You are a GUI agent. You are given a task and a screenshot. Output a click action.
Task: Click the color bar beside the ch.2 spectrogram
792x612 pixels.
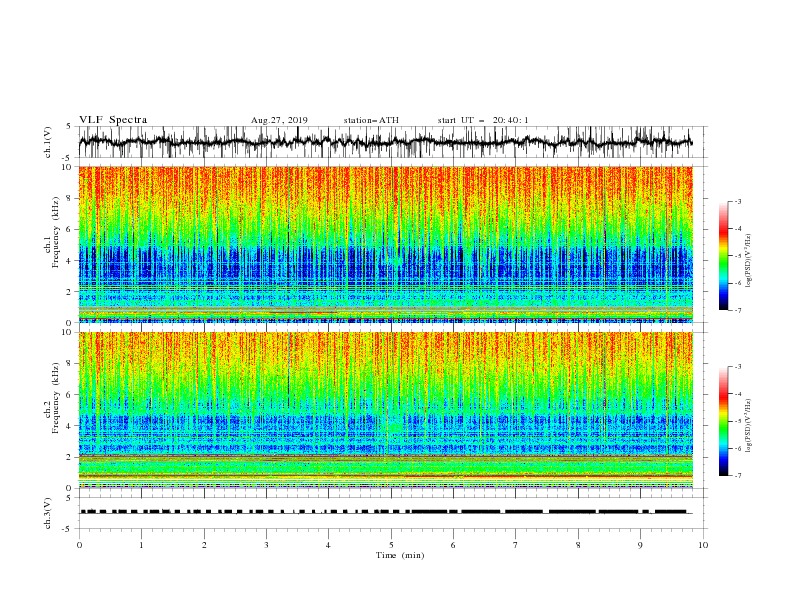pyautogui.click(x=724, y=421)
